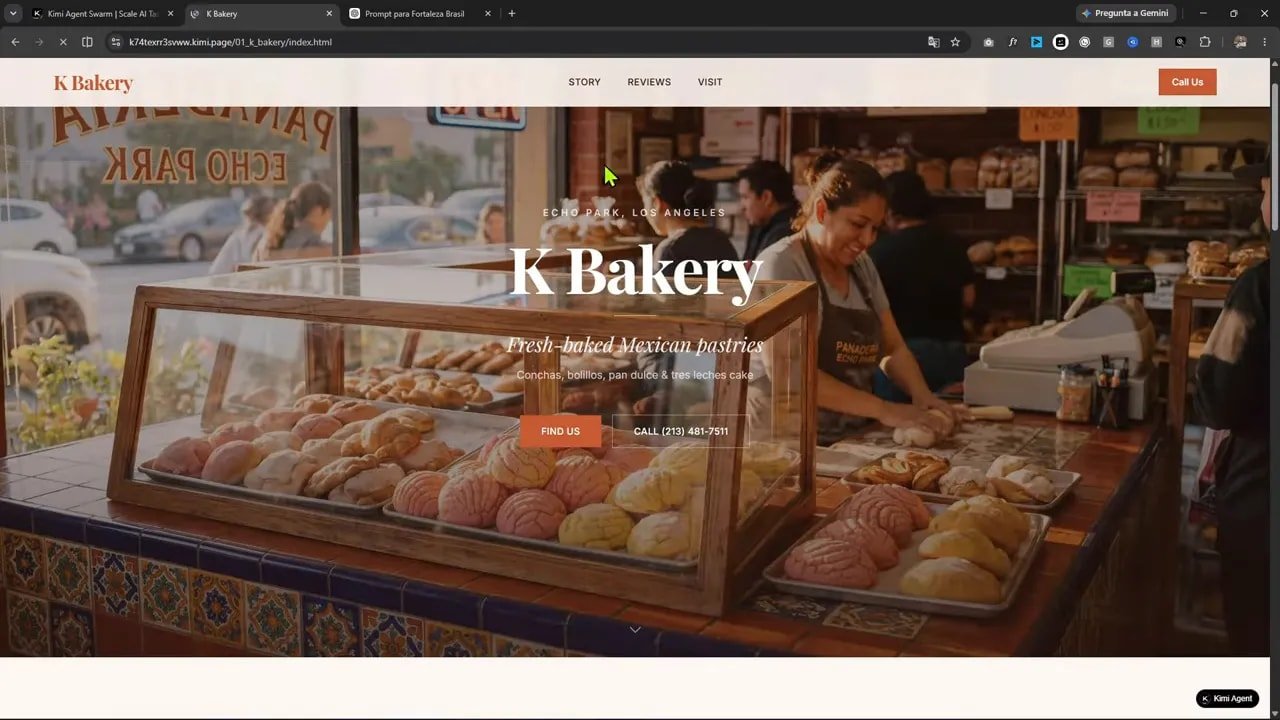1280x720 pixels.
Task: Click CALL (213) 481-7511 button
Action: [681, 431]
